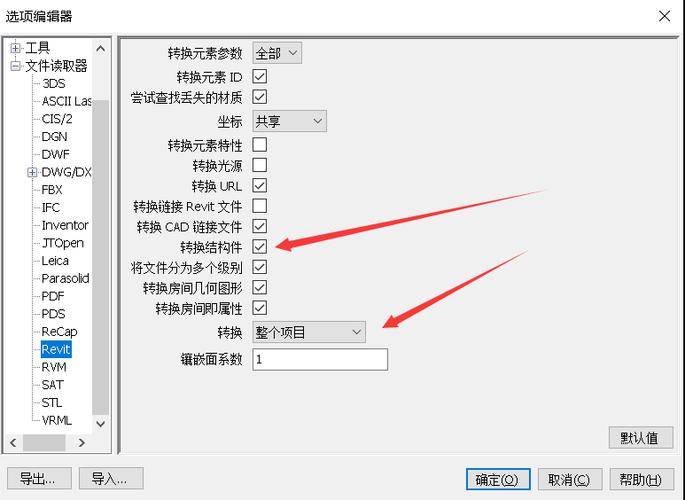Open the 转换元素参数 dropdown
The height and width of the screenshot is (500, 685).
[277, 53]
